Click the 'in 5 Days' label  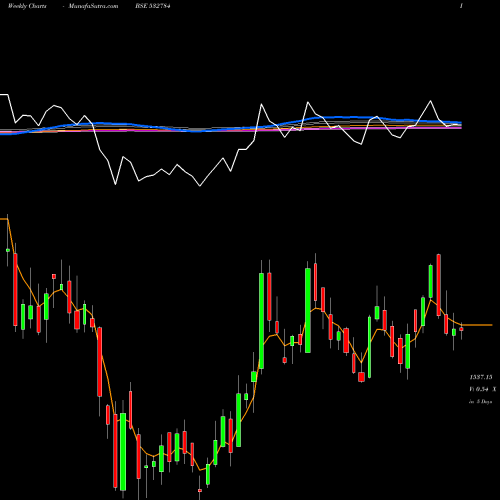pyautogui.click(x=480, y=402)
